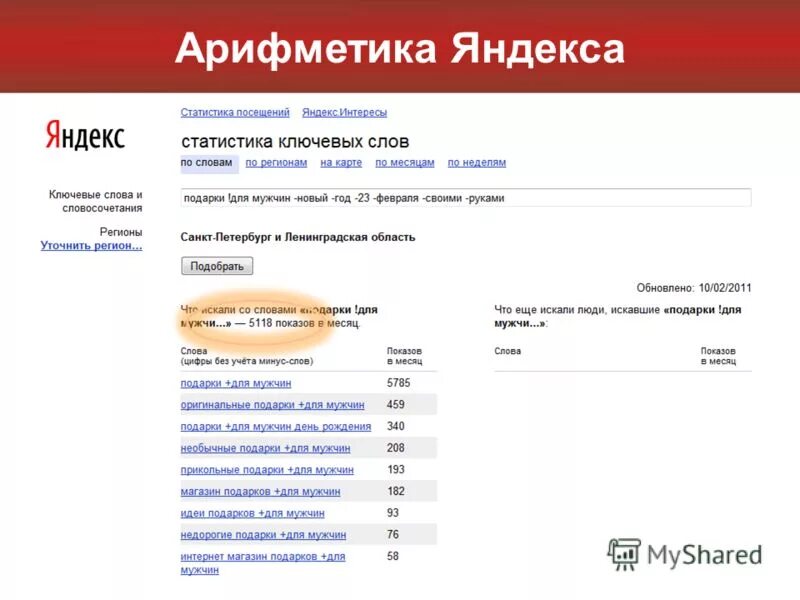
Task: Open интернет магазин подарков +для мужчин link
Action: (263, 563)
